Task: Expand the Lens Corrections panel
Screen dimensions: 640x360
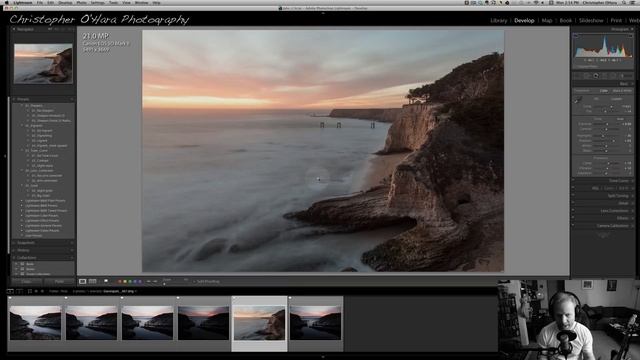Action: click(632, 211)
